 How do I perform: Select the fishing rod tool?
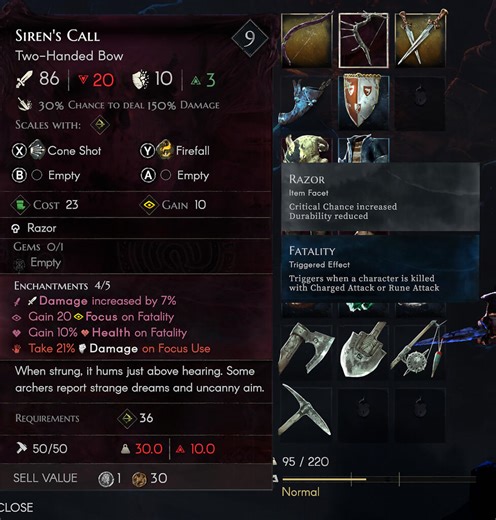[420, 351]
